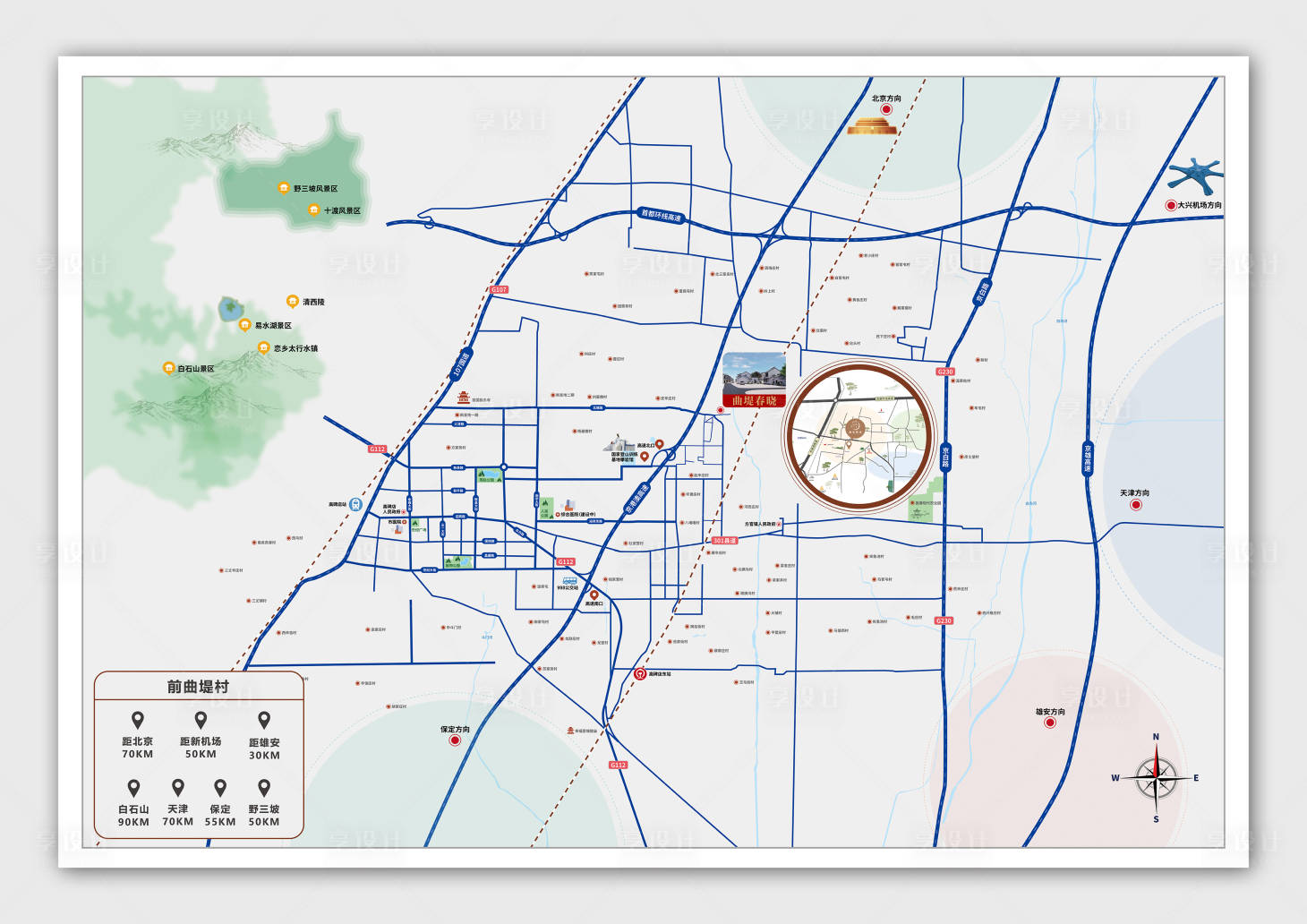Click the pin beside 国家登山训练基地

tap(644, 457)
